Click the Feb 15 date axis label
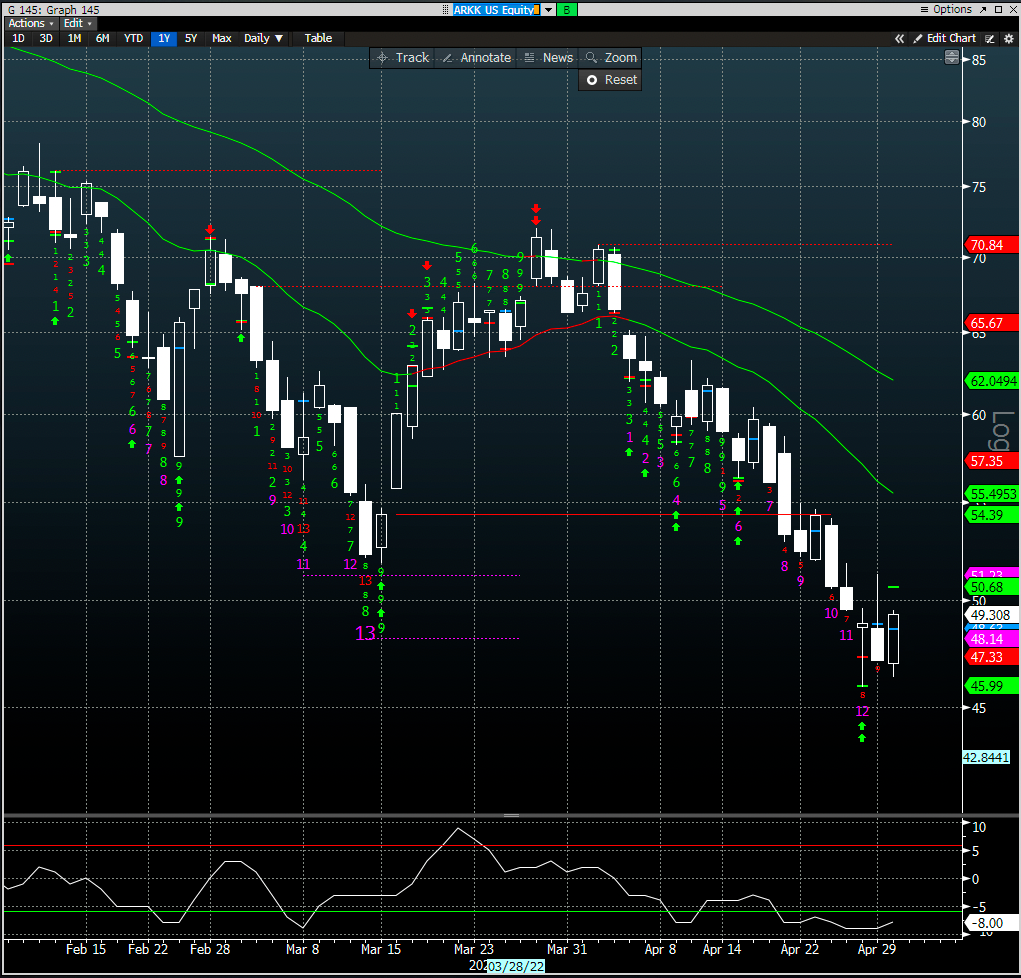Image resolution: width=1021 pixels, height=978 pixels. [85, 949]
